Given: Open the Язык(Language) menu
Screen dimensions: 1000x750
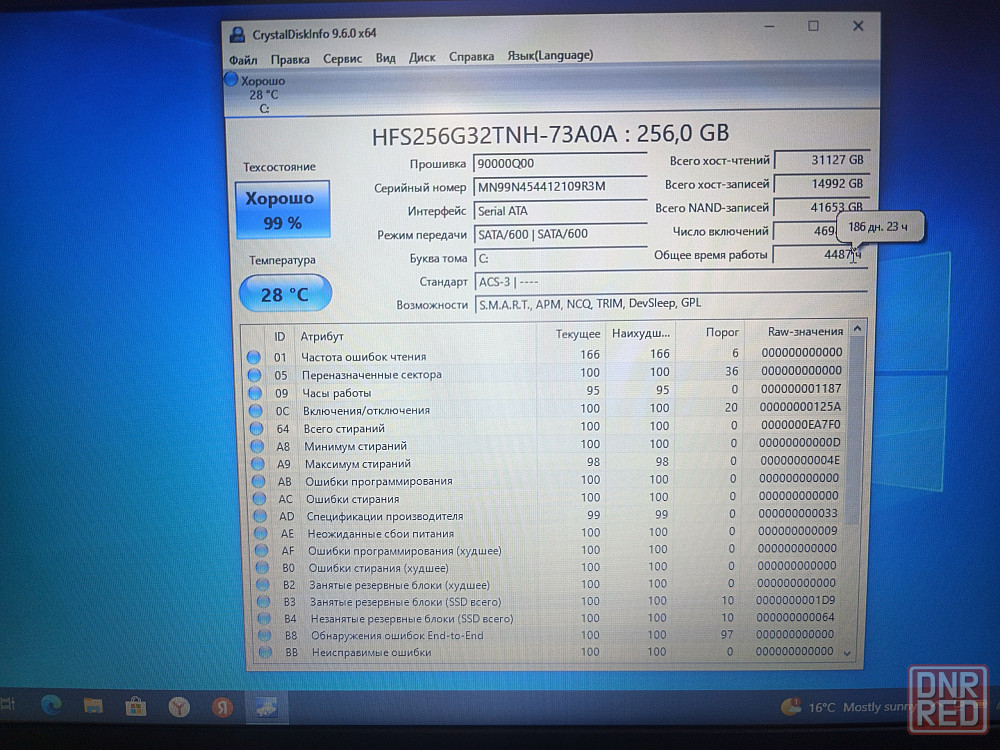Looking at the screenshot, I should 550,55.
